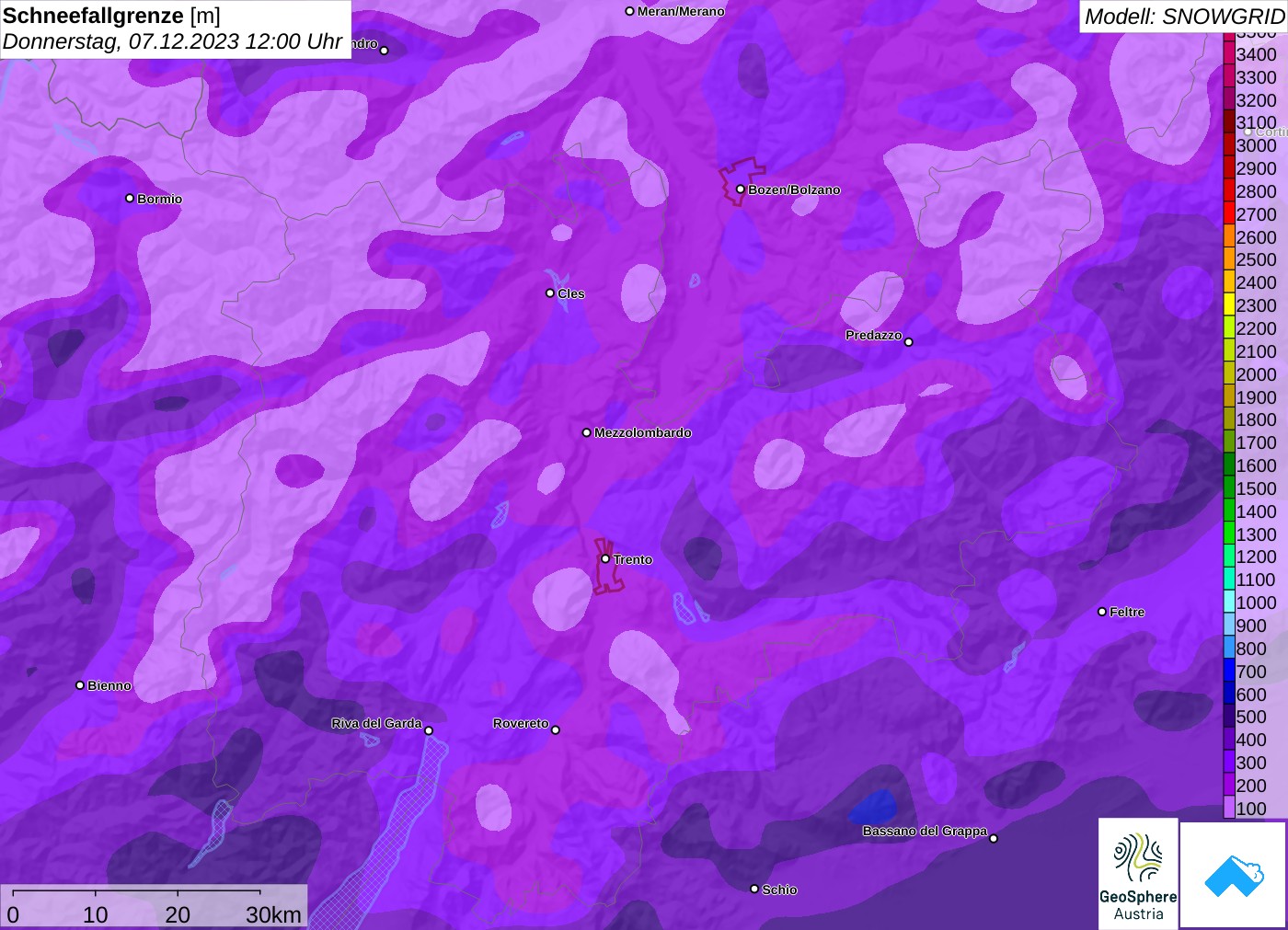Click the Trento label text
Image resolution: width=1288 pixels, height=930 pixels.
pos(633,559)
